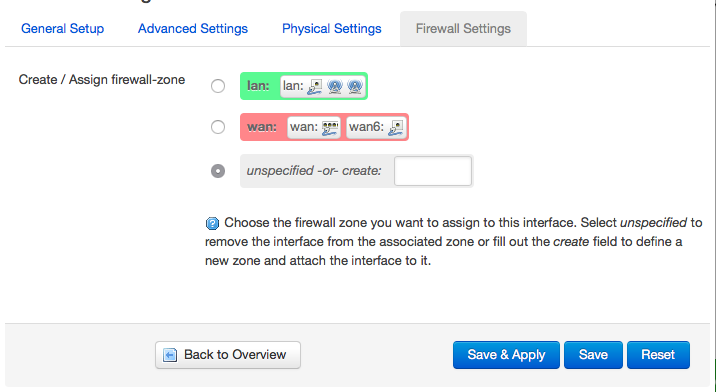Click the ethernet icon next to wan6

click(396, 127)
